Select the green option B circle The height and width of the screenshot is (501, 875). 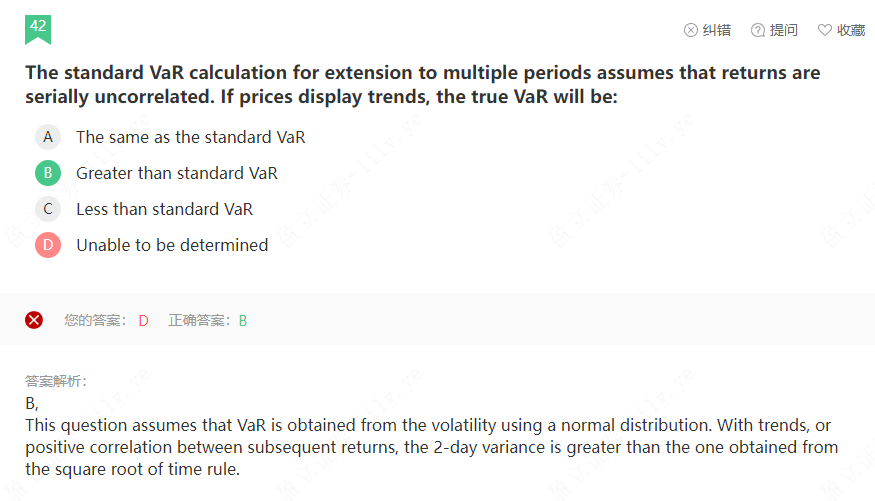(48, 173)
